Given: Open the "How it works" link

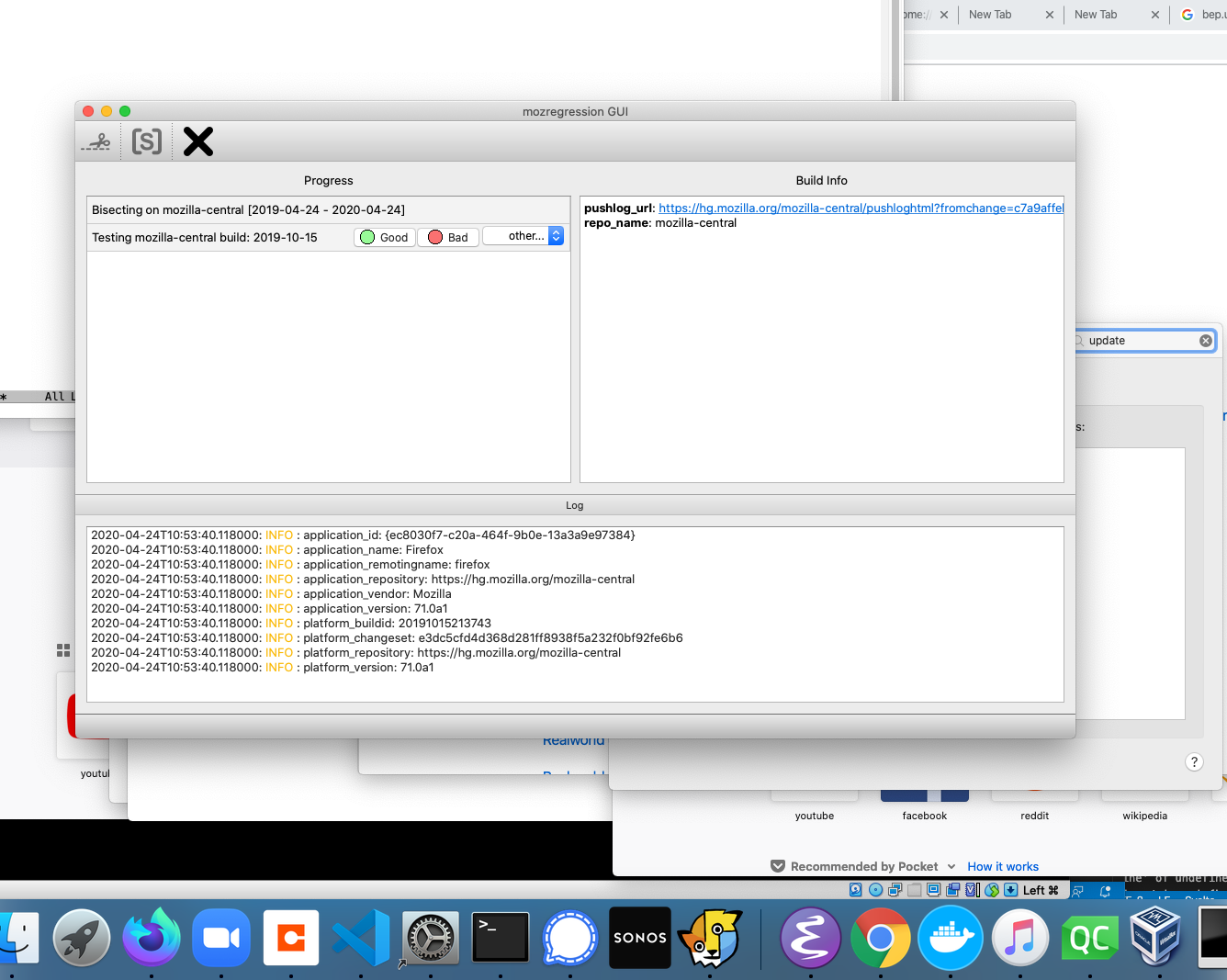Looking at the screenshot, I should coord(1002,866).
